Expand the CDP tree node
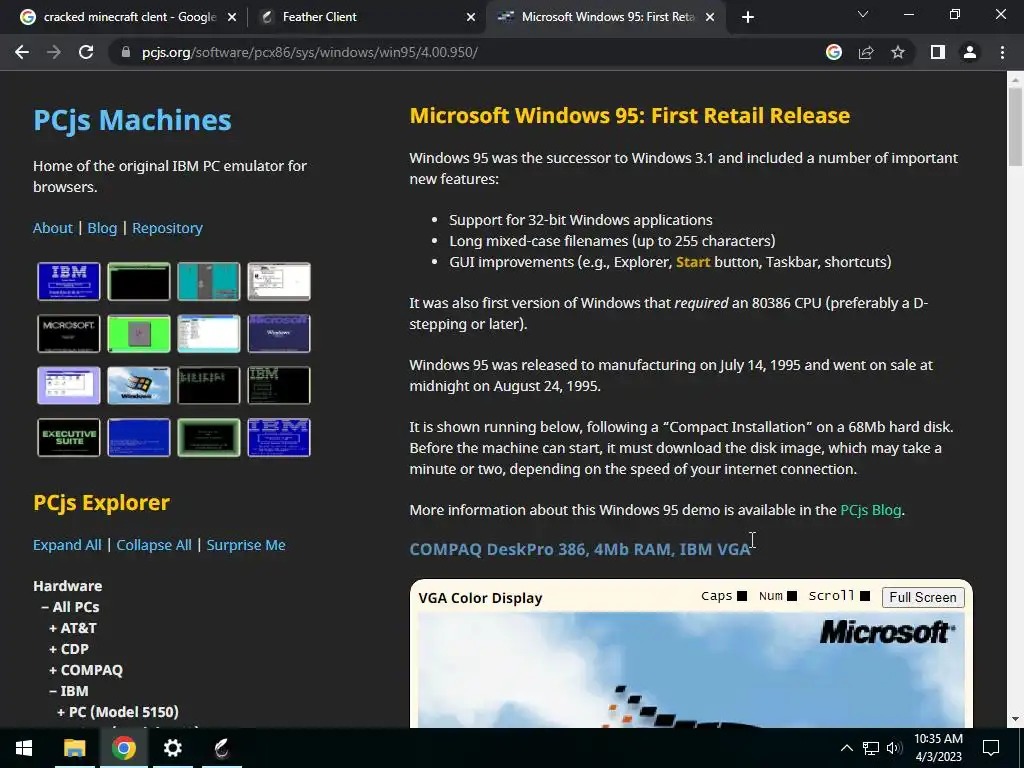The height and width of the screenshot is (768, 1024). (x=69, y=649)
